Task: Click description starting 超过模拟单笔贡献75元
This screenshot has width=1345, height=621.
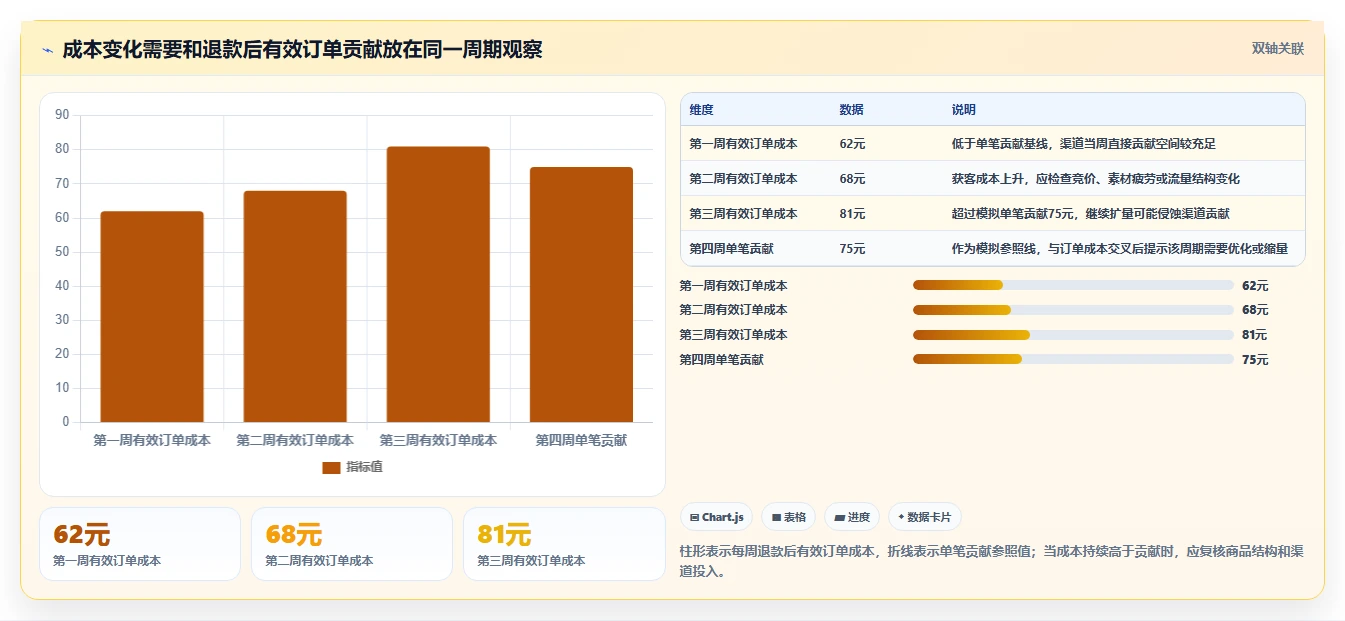Action: click(1091, 214)
